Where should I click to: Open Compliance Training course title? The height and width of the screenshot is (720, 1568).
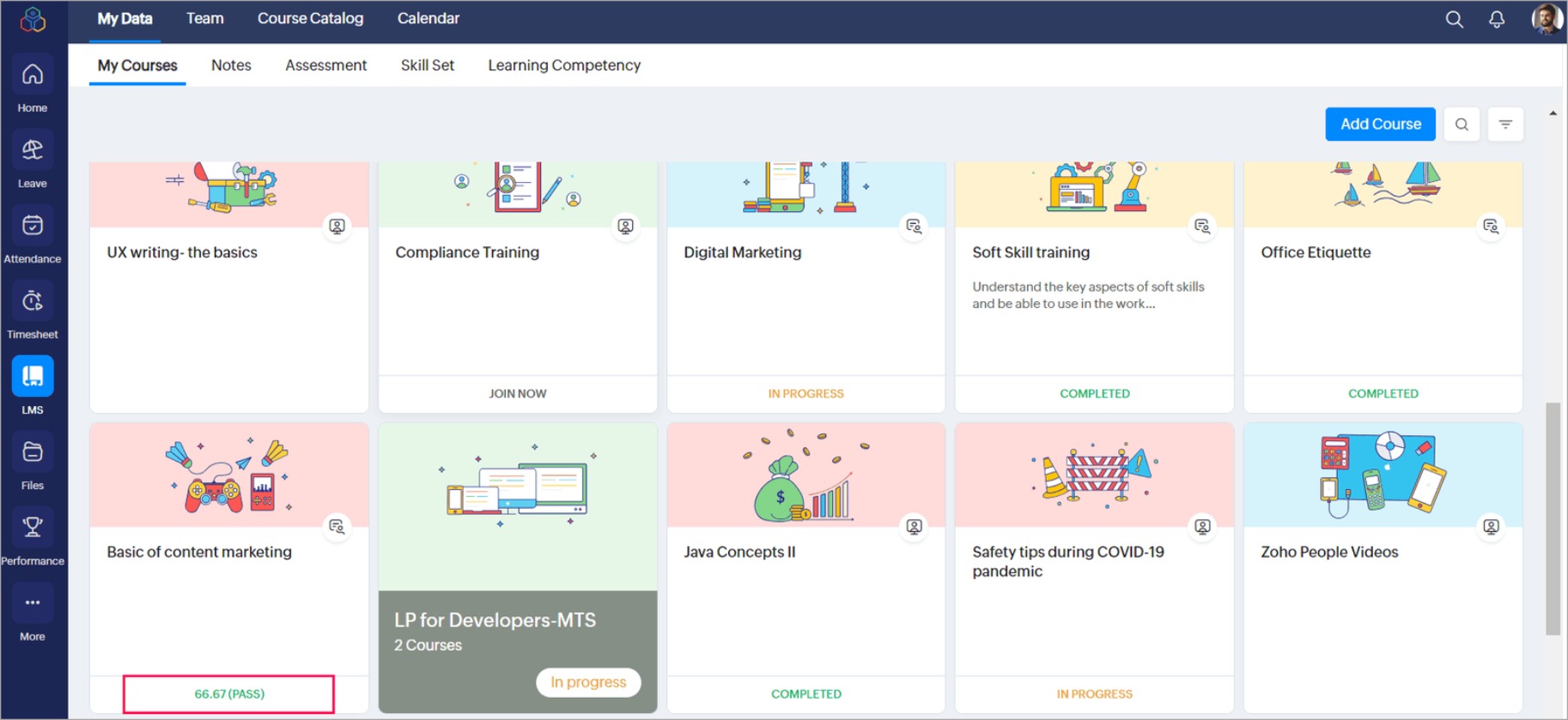467,252
